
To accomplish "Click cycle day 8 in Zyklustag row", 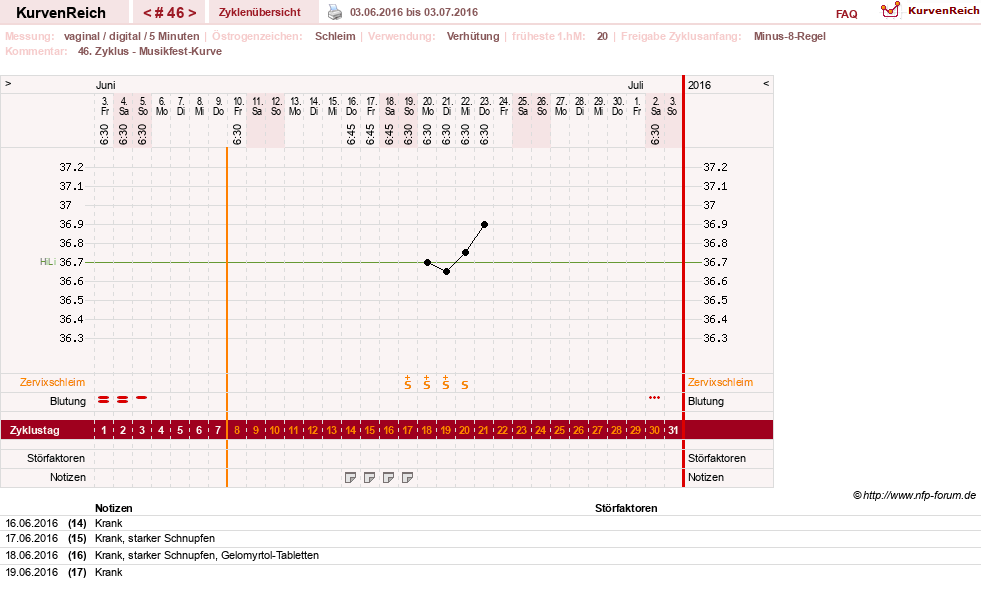I will pyautogui.click(x=236, y=431).
